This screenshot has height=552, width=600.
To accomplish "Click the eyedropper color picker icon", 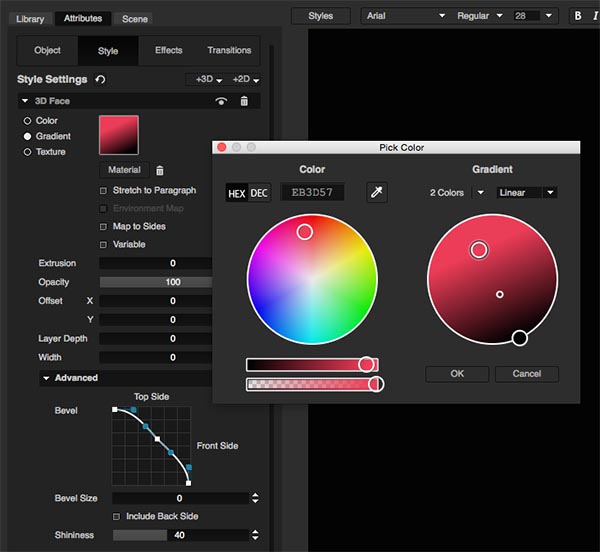I will (377, 192).
